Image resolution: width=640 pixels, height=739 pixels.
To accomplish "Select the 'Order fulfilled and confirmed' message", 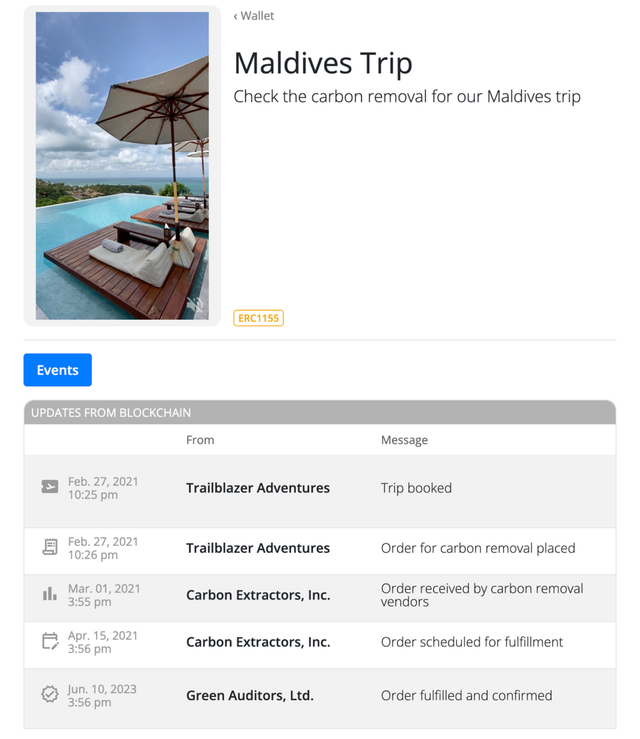I will click(x=466, y=695).
